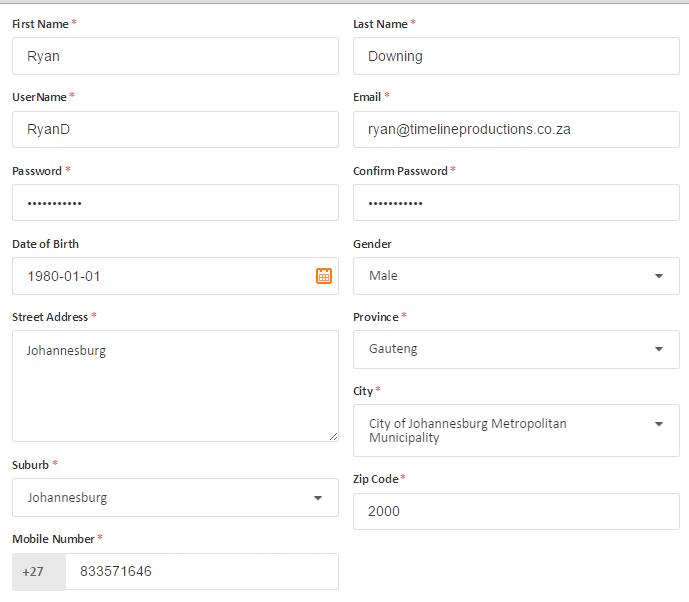Focus the Password input field
The image size is (689, 602).
click(x=175, y=203)
